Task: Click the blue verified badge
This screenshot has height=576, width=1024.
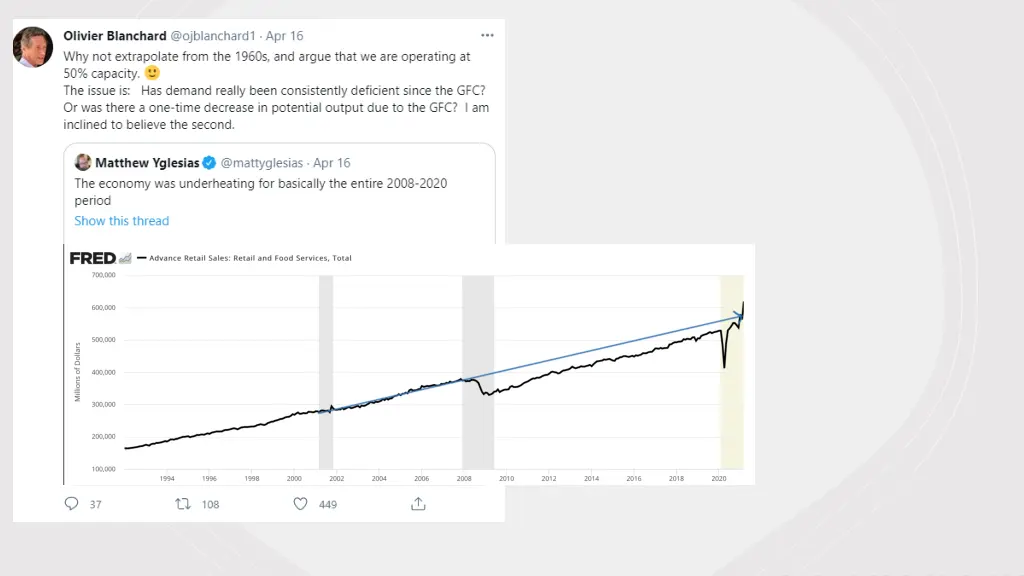Action: [x=209, y=163]
